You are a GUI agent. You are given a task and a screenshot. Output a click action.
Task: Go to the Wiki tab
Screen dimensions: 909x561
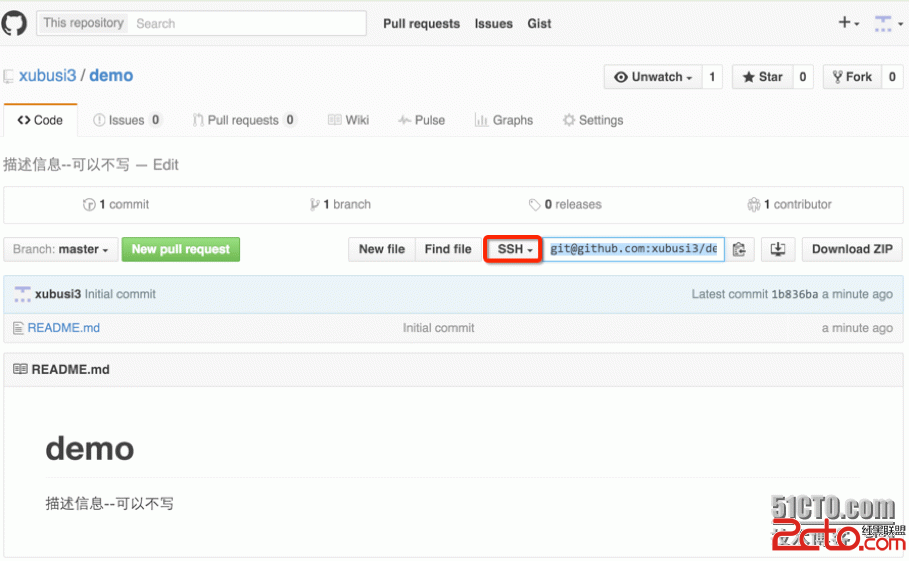(348, 121)
